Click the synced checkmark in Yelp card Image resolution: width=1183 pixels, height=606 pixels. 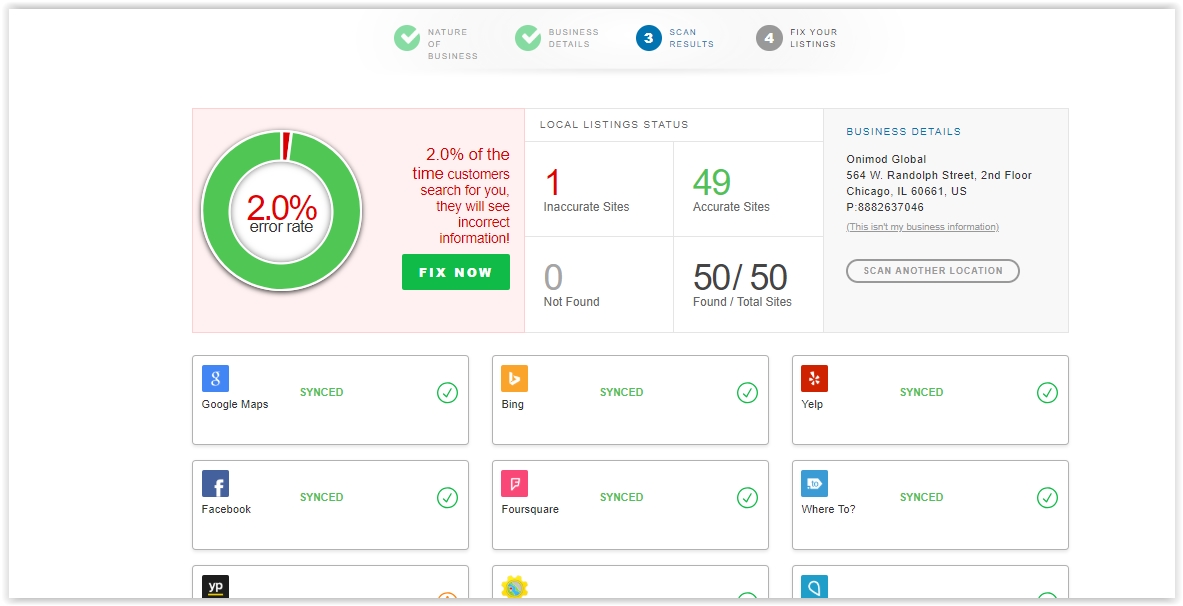(x=1047, y=392)
